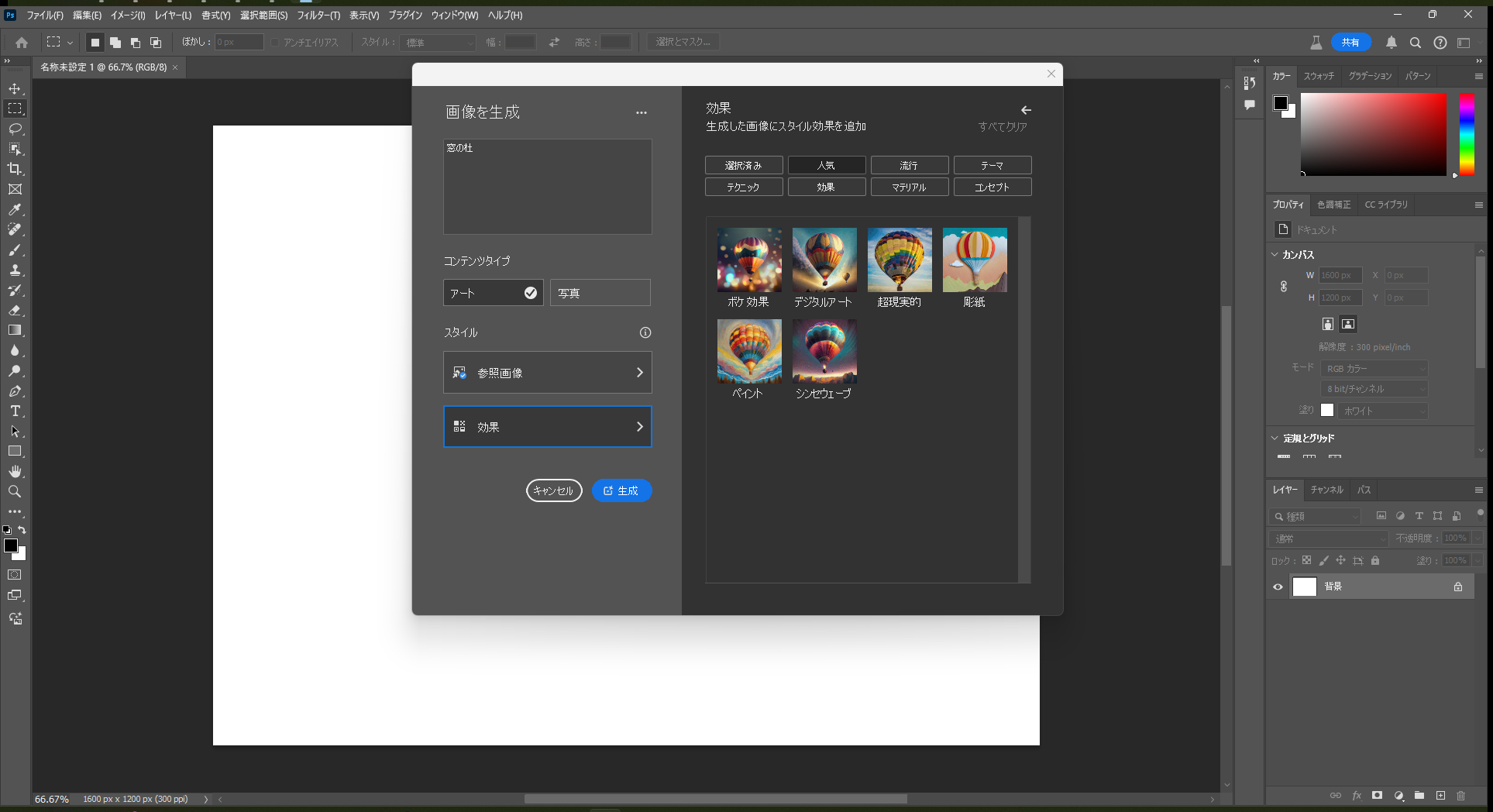Open the フィルター menu
The width and height of the screenshot is (1493, 812).
coord(318,15)
